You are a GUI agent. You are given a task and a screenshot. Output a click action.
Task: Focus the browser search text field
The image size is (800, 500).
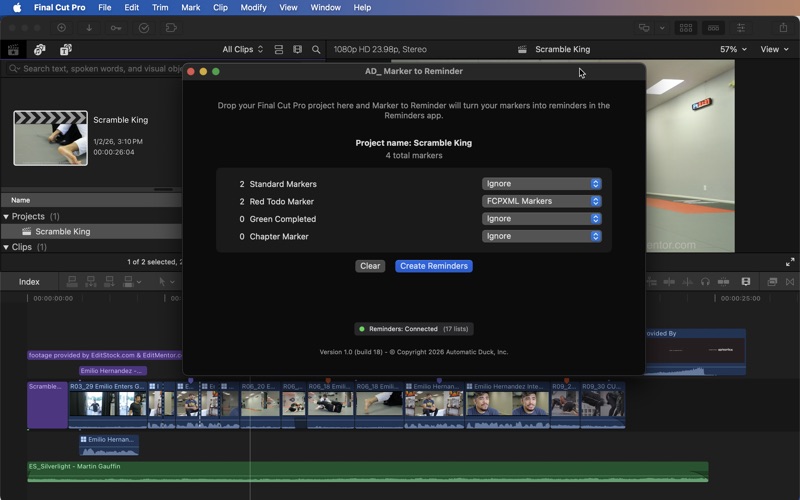point(97,68)
